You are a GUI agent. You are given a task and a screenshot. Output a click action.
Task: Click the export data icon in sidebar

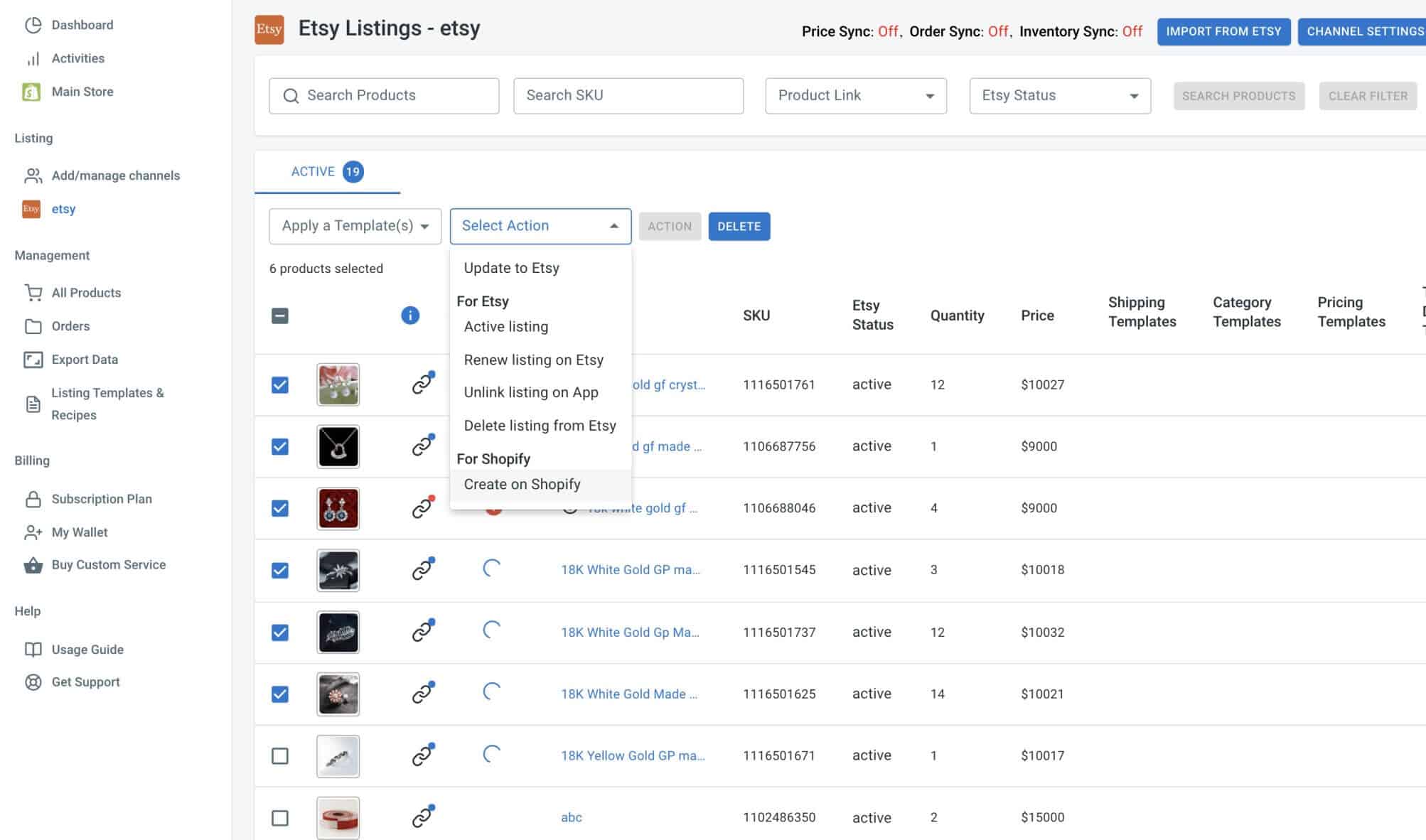[x=32, y=358]
